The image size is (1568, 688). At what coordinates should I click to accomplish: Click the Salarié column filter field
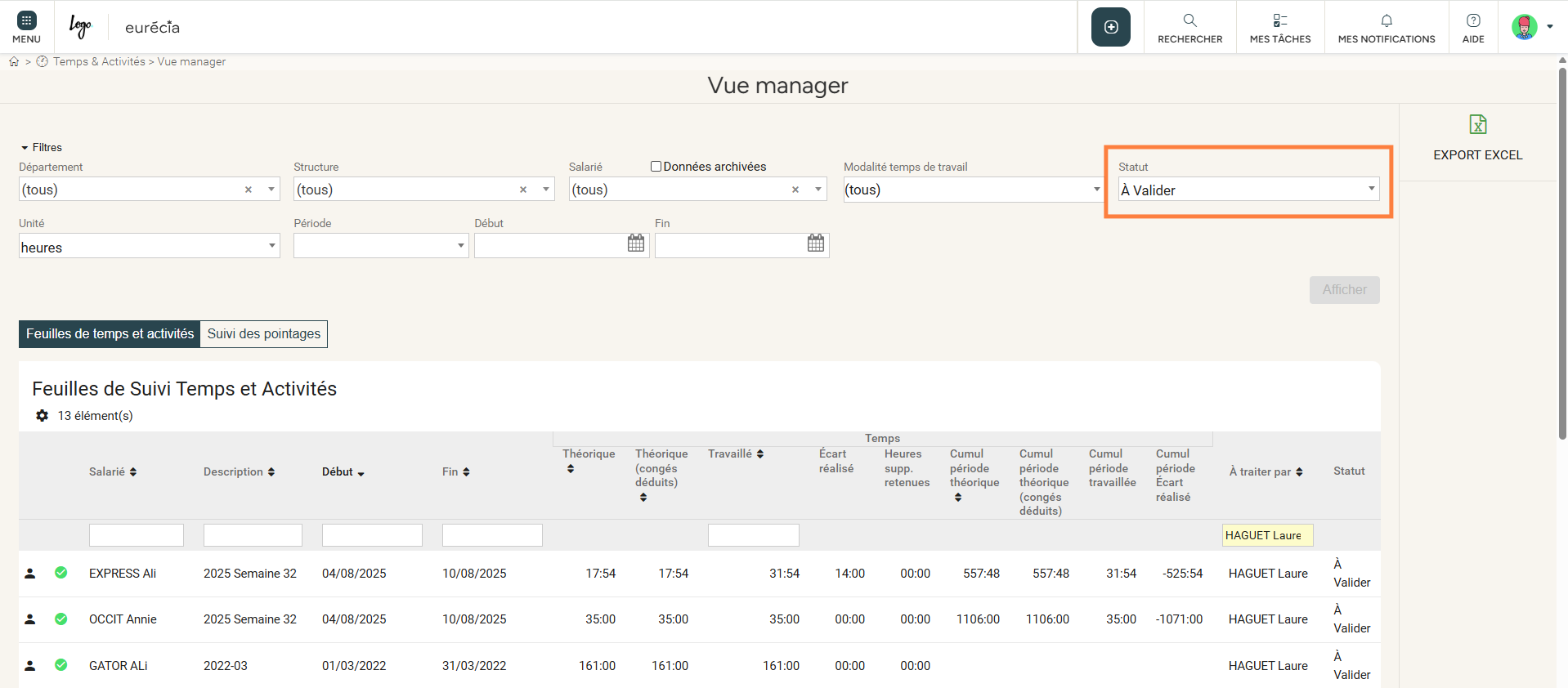click(136, 535)
